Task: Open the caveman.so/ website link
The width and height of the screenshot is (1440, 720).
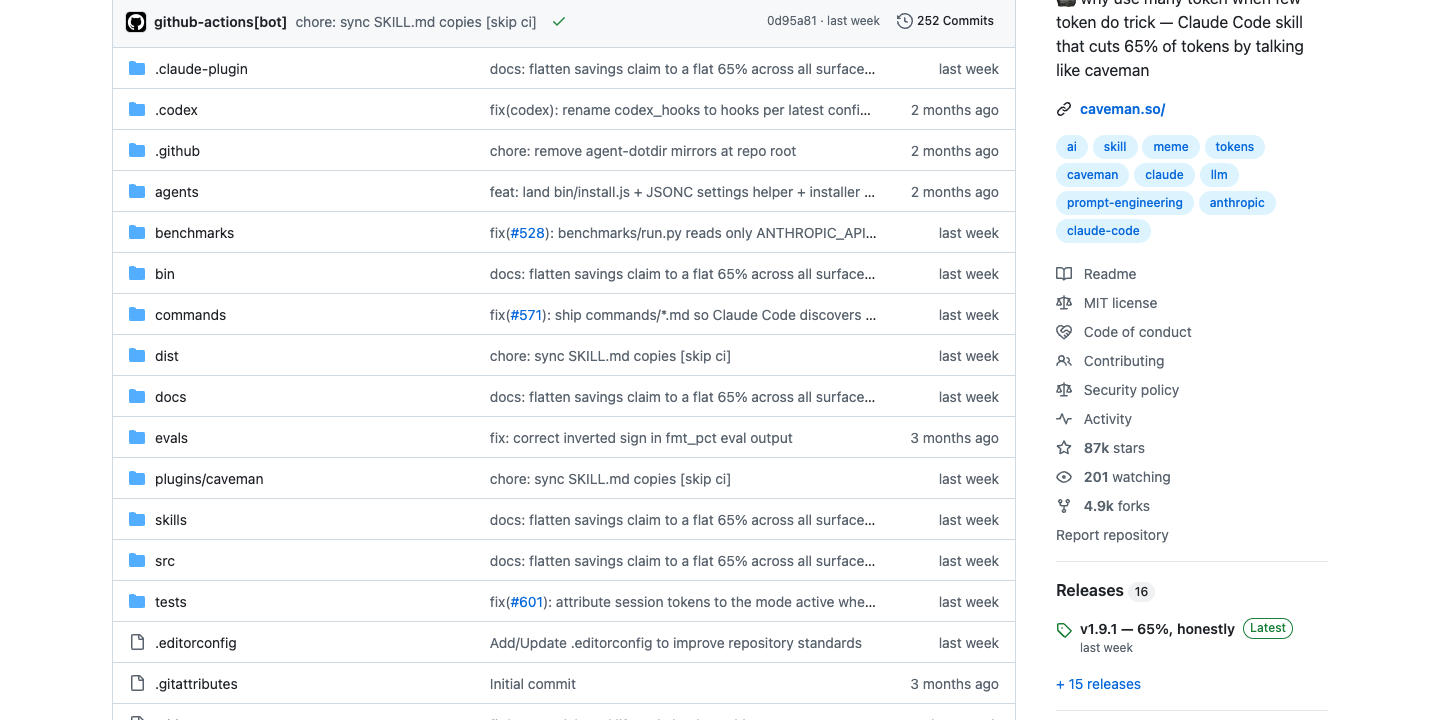Action: [x=1123, y=109]
